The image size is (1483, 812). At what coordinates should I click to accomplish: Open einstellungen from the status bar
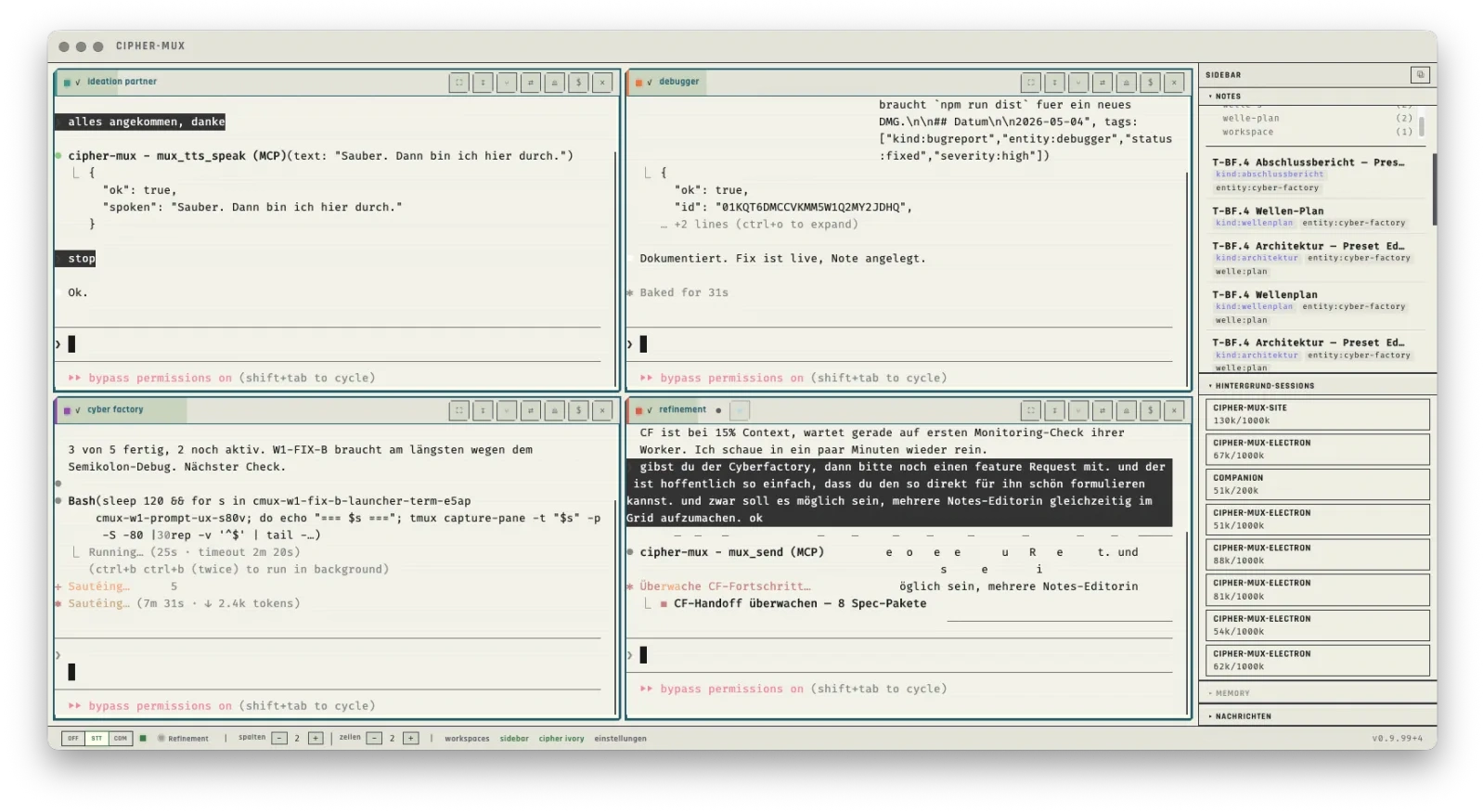click(621, 739)
